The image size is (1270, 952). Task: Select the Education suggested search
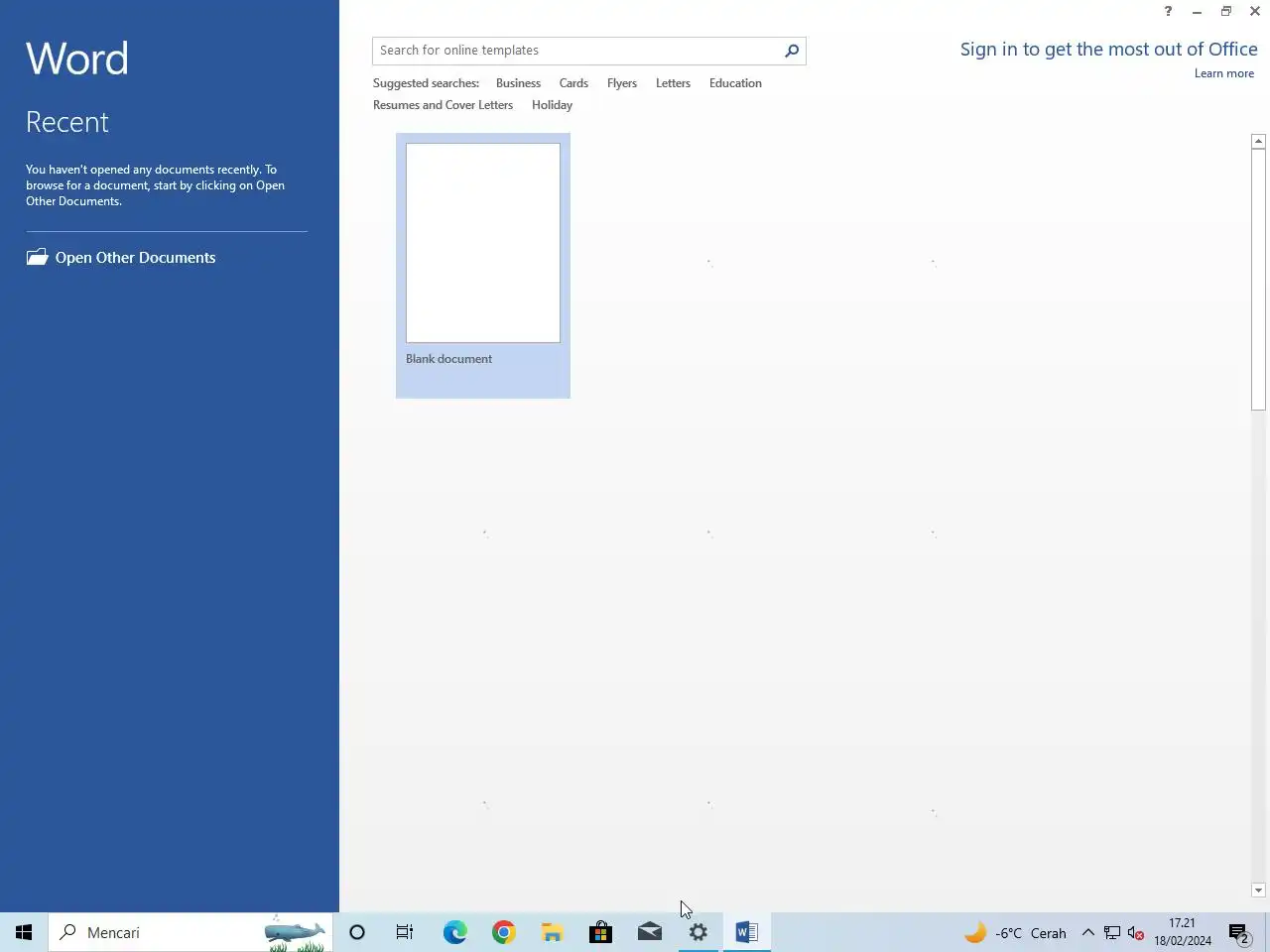pyautogui.click(x=735, y=83)
